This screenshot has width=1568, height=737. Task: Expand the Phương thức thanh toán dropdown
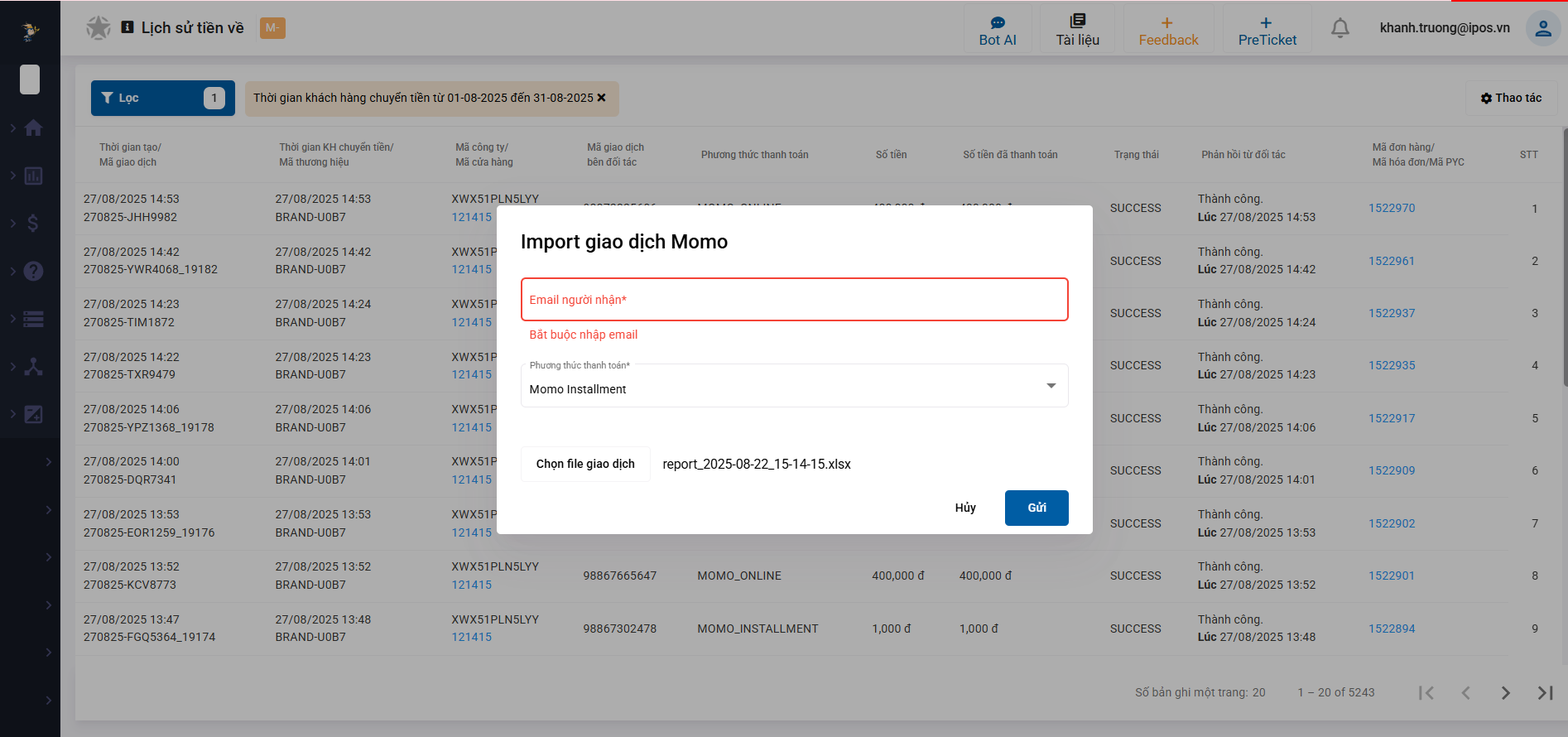click(794, 386)
